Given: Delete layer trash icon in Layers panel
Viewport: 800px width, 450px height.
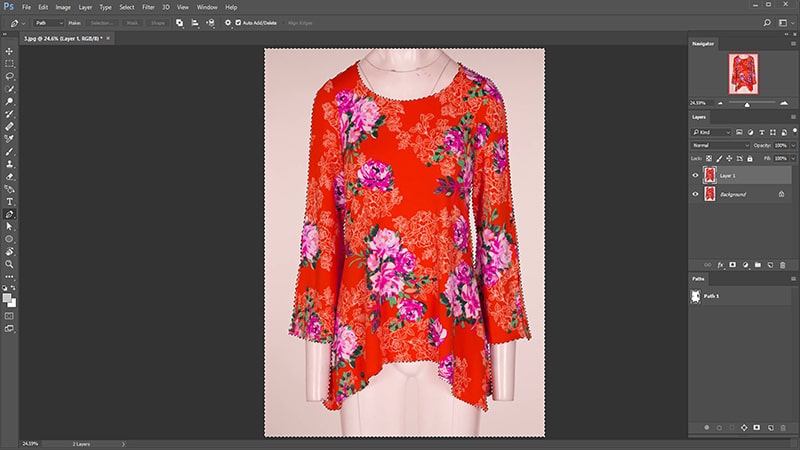Looking at the screenshot, I should tap(783, 265).
